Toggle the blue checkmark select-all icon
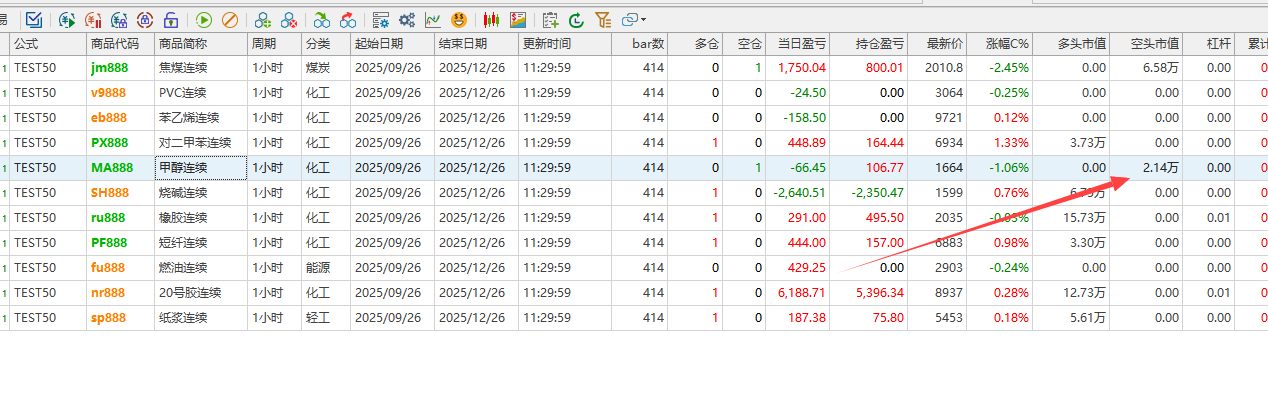 coord(34,19)
